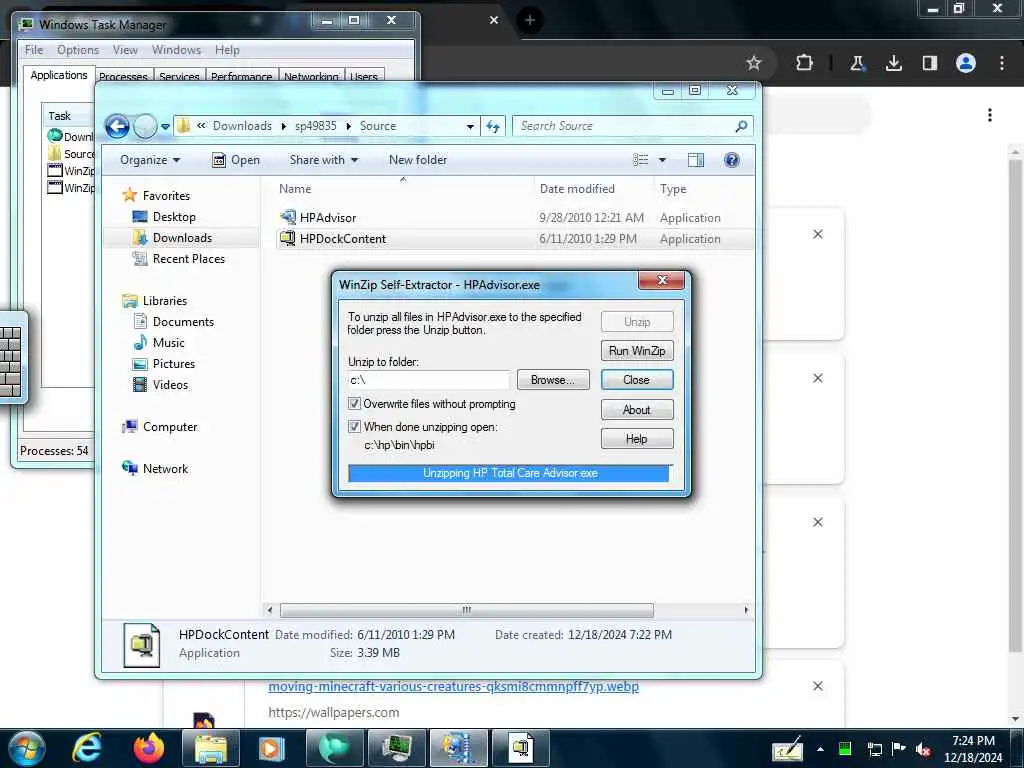Sort by the Date modified column header

[x=577, y=189]
